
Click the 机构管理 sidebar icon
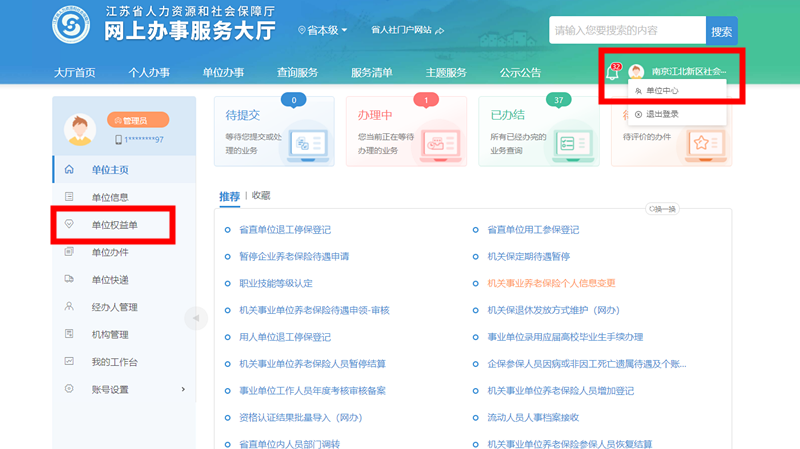(x=69, y=334)
